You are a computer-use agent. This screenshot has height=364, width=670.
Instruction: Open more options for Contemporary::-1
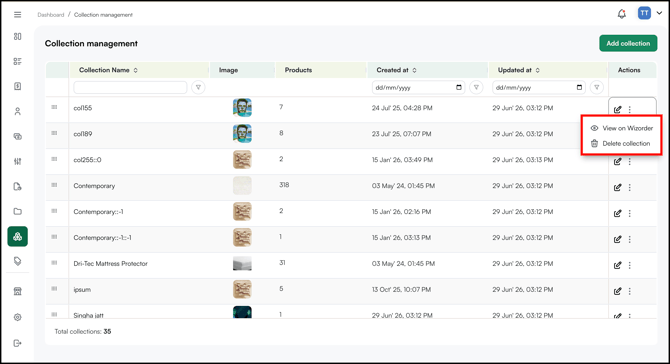pyautogui.click(x=629, y=213)
